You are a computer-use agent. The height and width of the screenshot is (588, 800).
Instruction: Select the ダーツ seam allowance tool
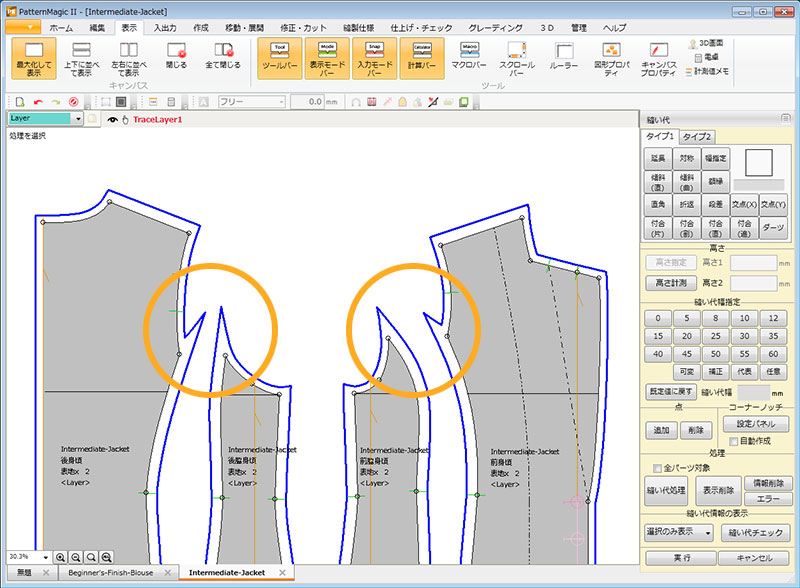[773, 225]
